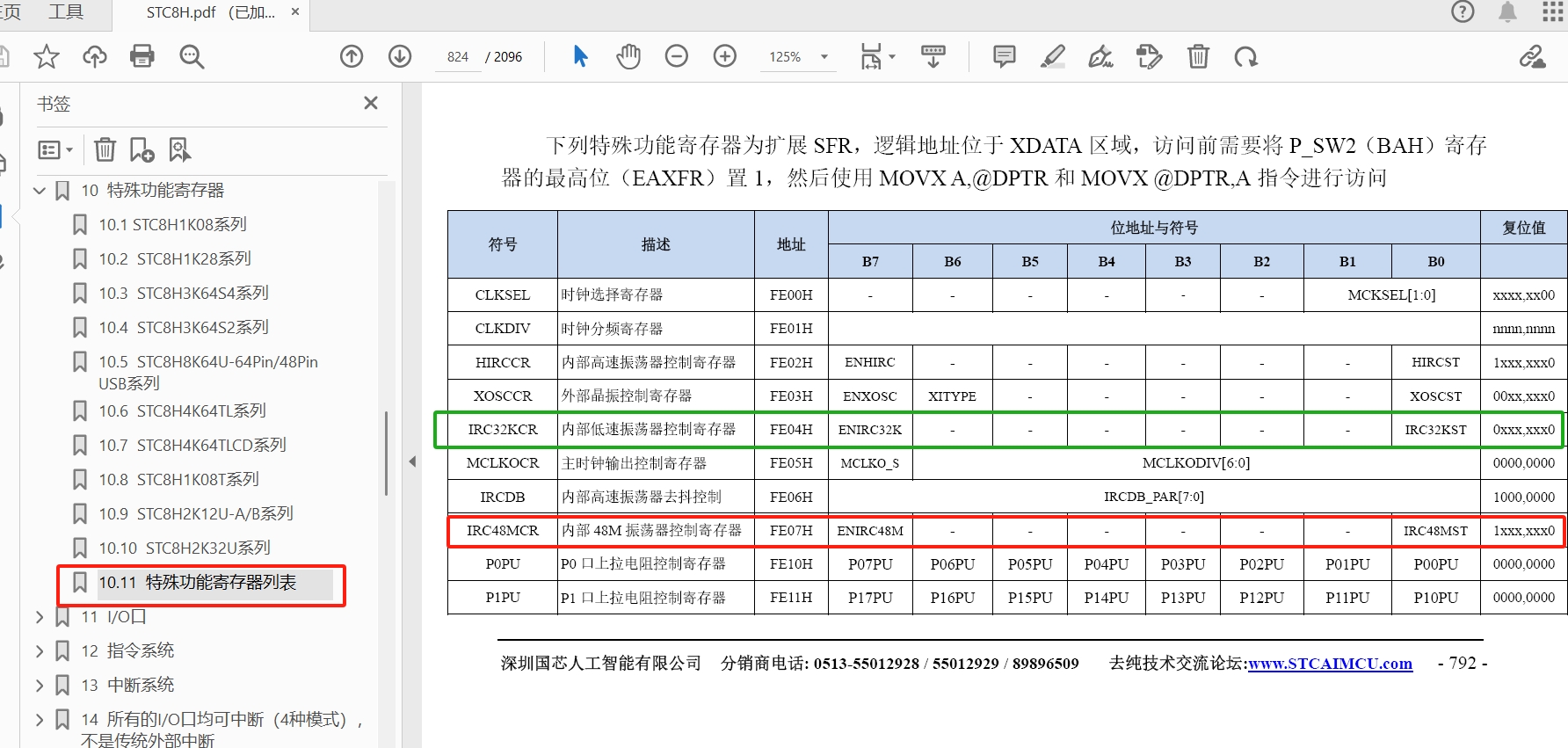Click the MCLKOCR symbol cell
Screen dimensions: 1568x748
pyautogui.click(x=503, y=463)
